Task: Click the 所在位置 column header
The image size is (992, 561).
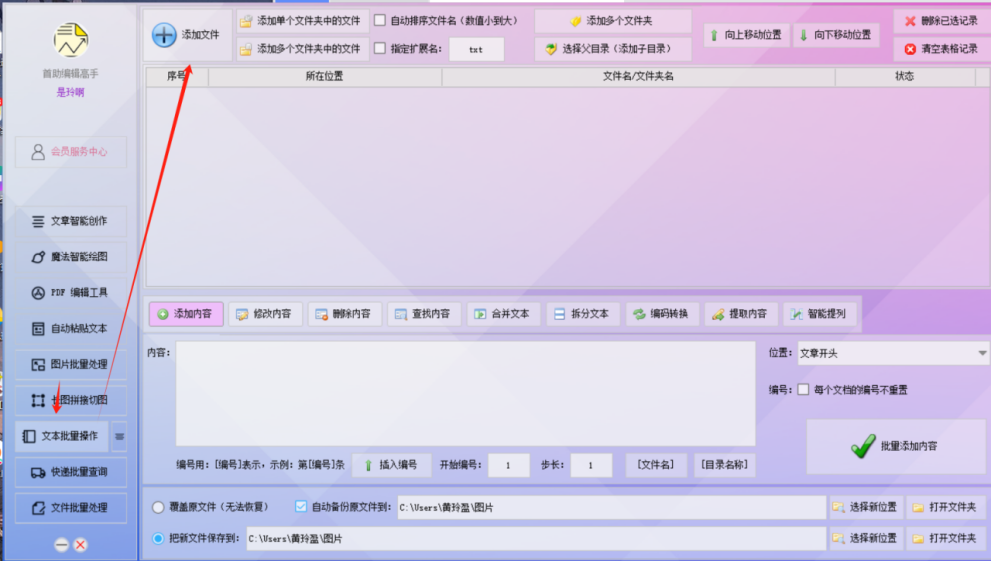Action: pos(325,77)
